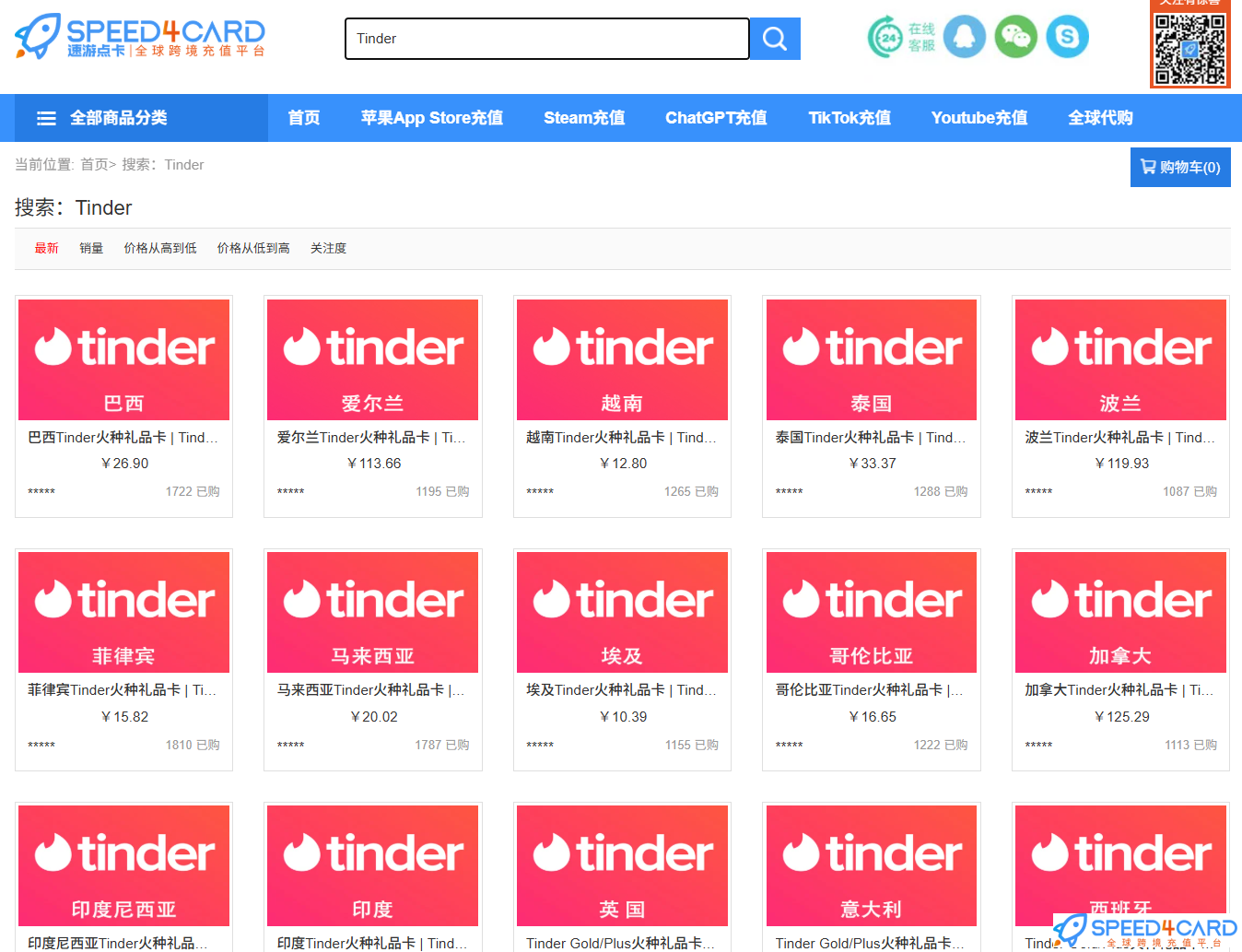Open the 波兰 Tinder card thumbnail
The height and width of the screenshot is (952, 1242).
point(1120,359)
